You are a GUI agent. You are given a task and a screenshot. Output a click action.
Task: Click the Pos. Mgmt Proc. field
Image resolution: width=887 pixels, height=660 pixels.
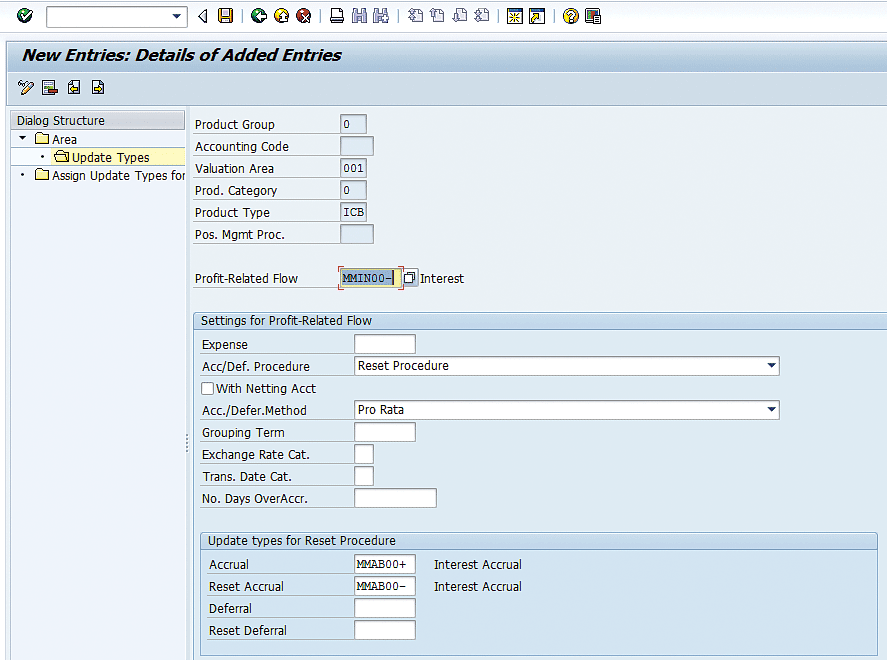(x=356, y=234)
